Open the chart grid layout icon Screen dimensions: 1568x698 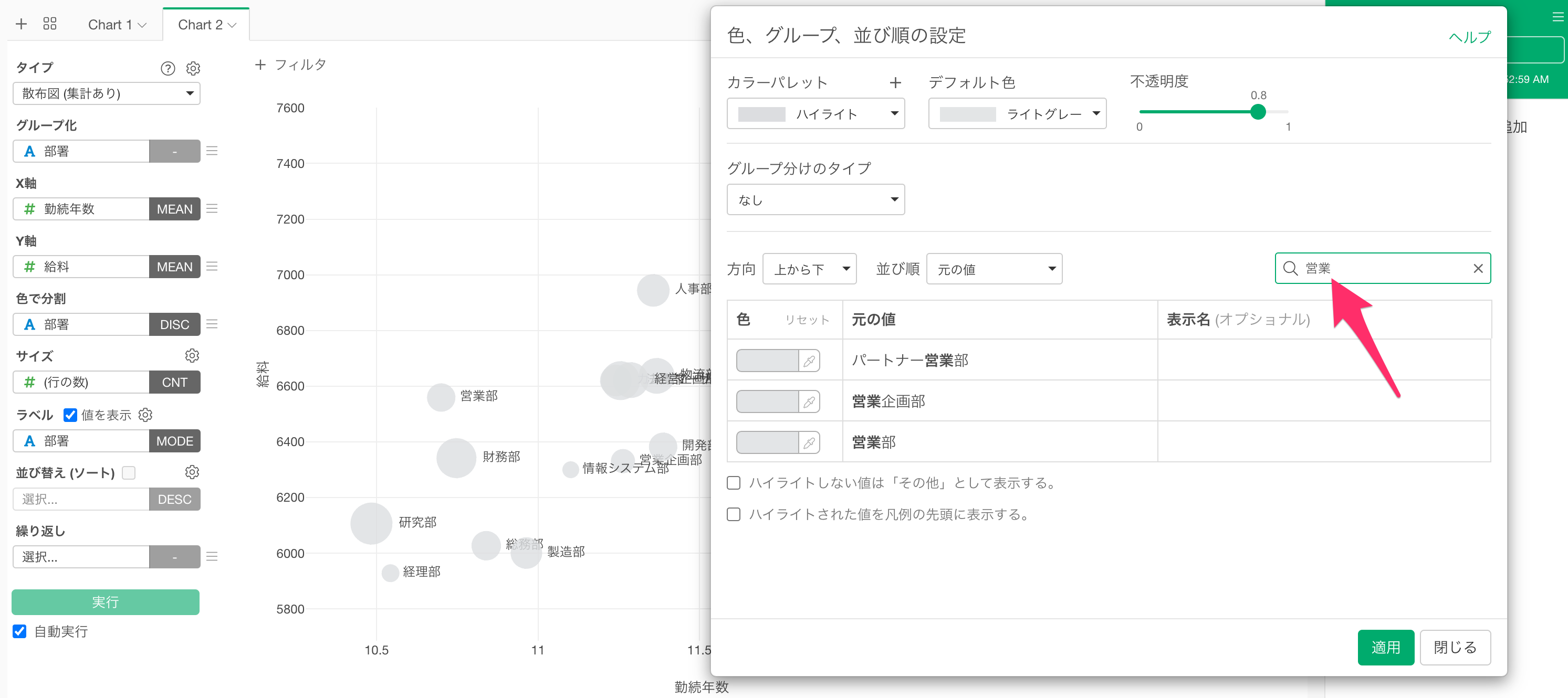(50, 24)
